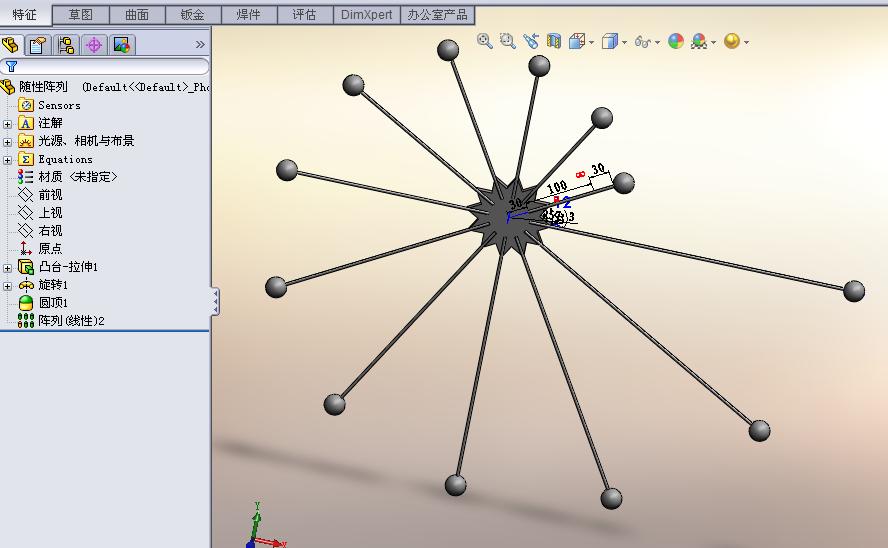888x548 pixels.
Task: Expand the 旋转1 feature
Action: point(7,286)
